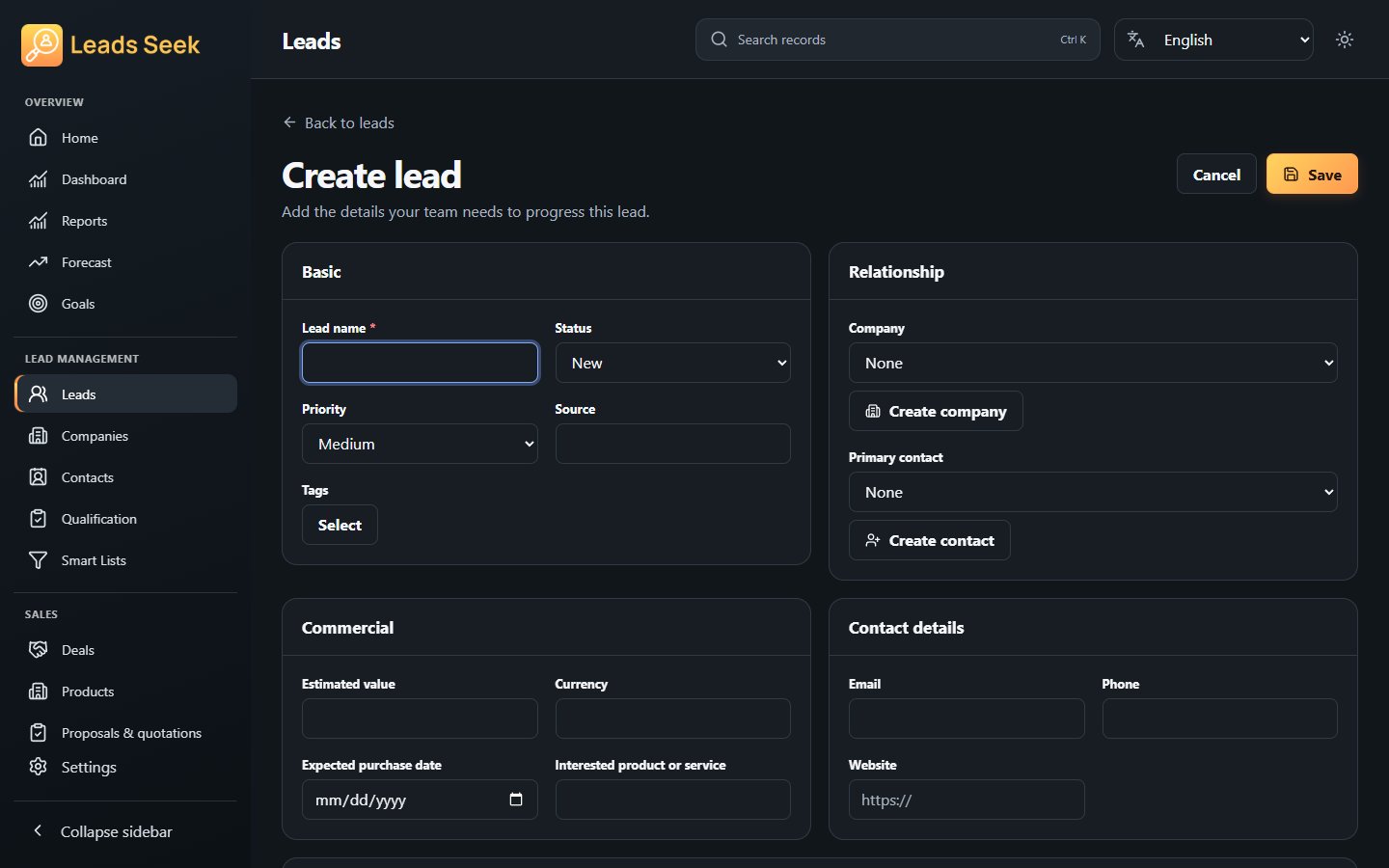Focus the Search records field

[x=897, y=40]
